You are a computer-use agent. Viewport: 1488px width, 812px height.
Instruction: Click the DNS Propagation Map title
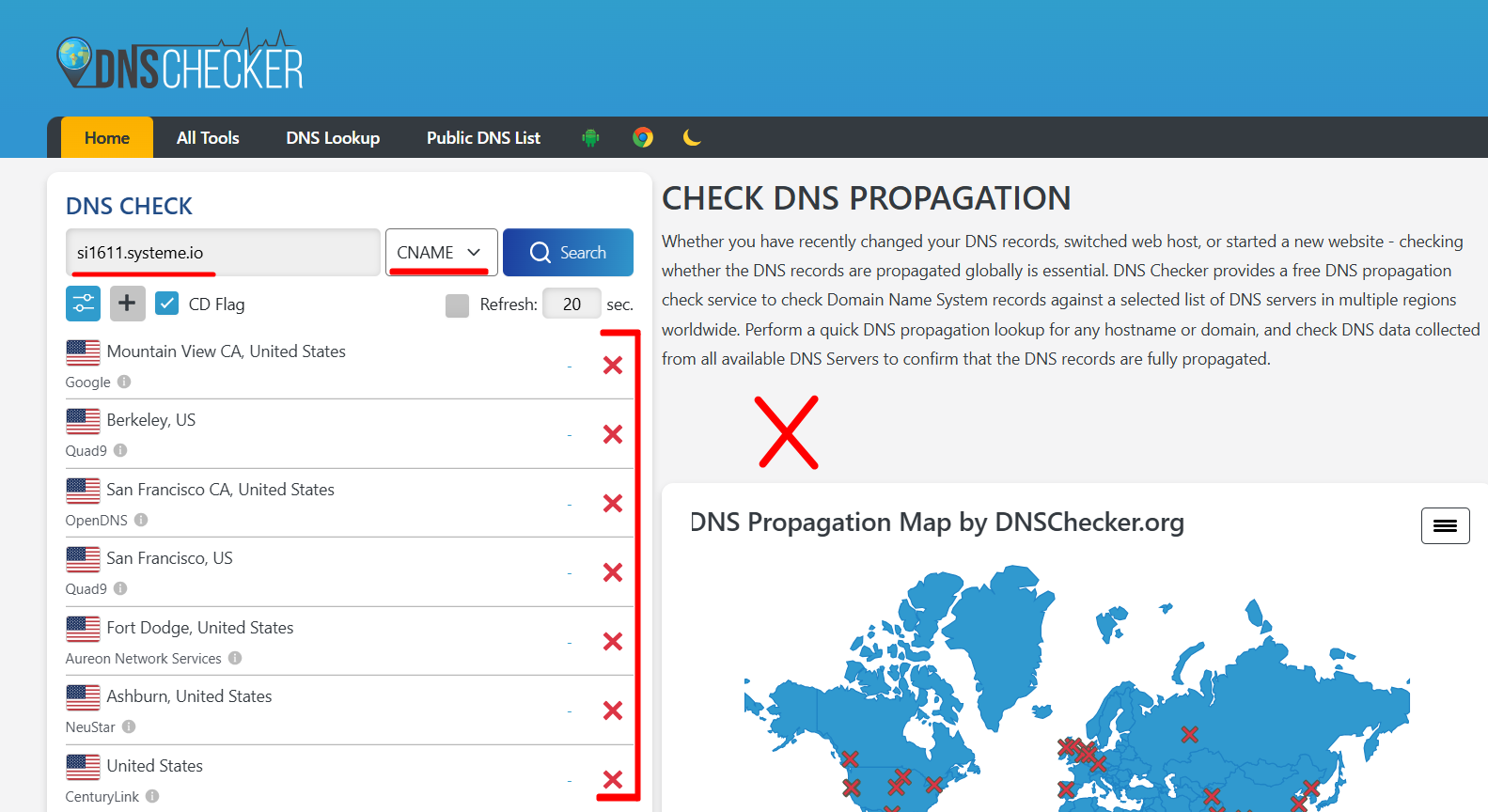937,523
